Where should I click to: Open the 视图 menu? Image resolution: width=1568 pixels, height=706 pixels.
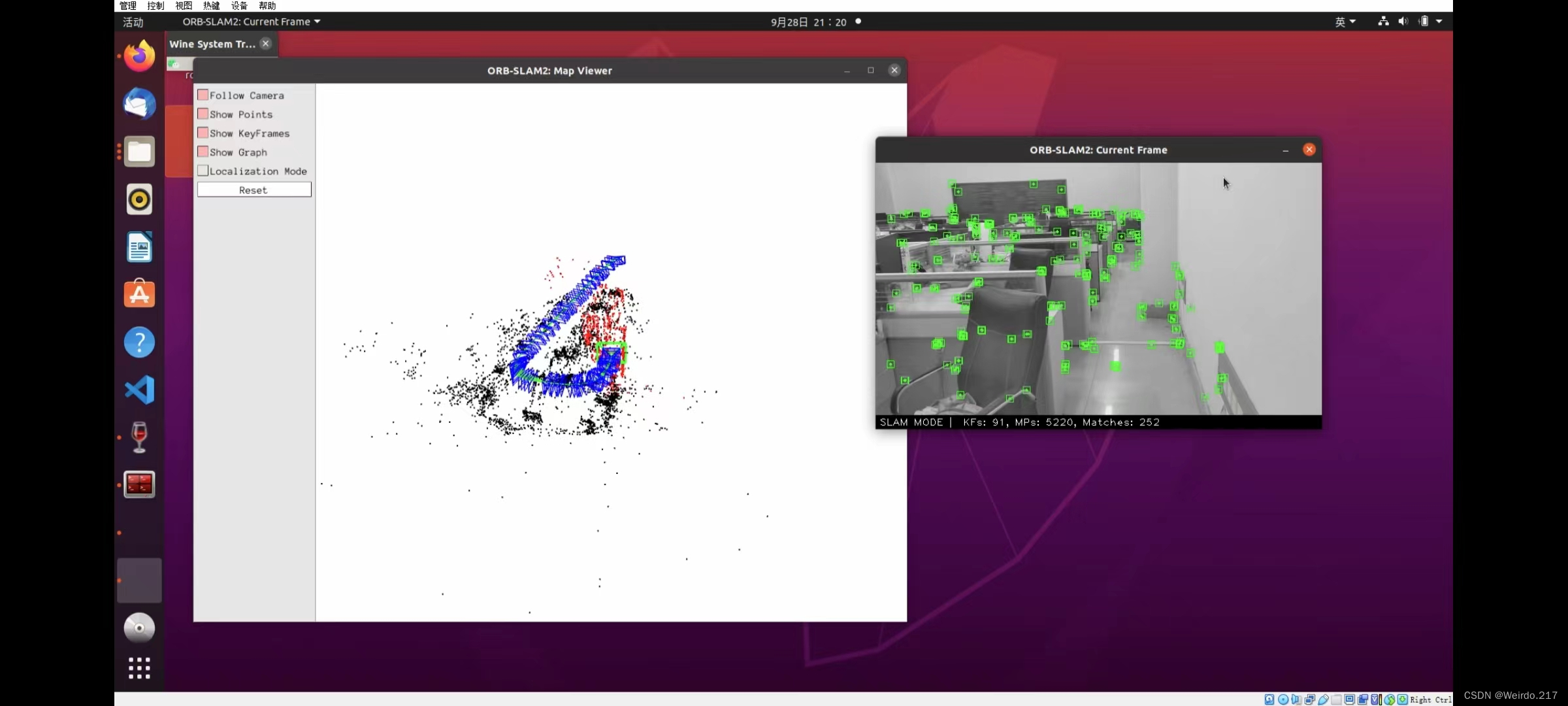point(184,5)
